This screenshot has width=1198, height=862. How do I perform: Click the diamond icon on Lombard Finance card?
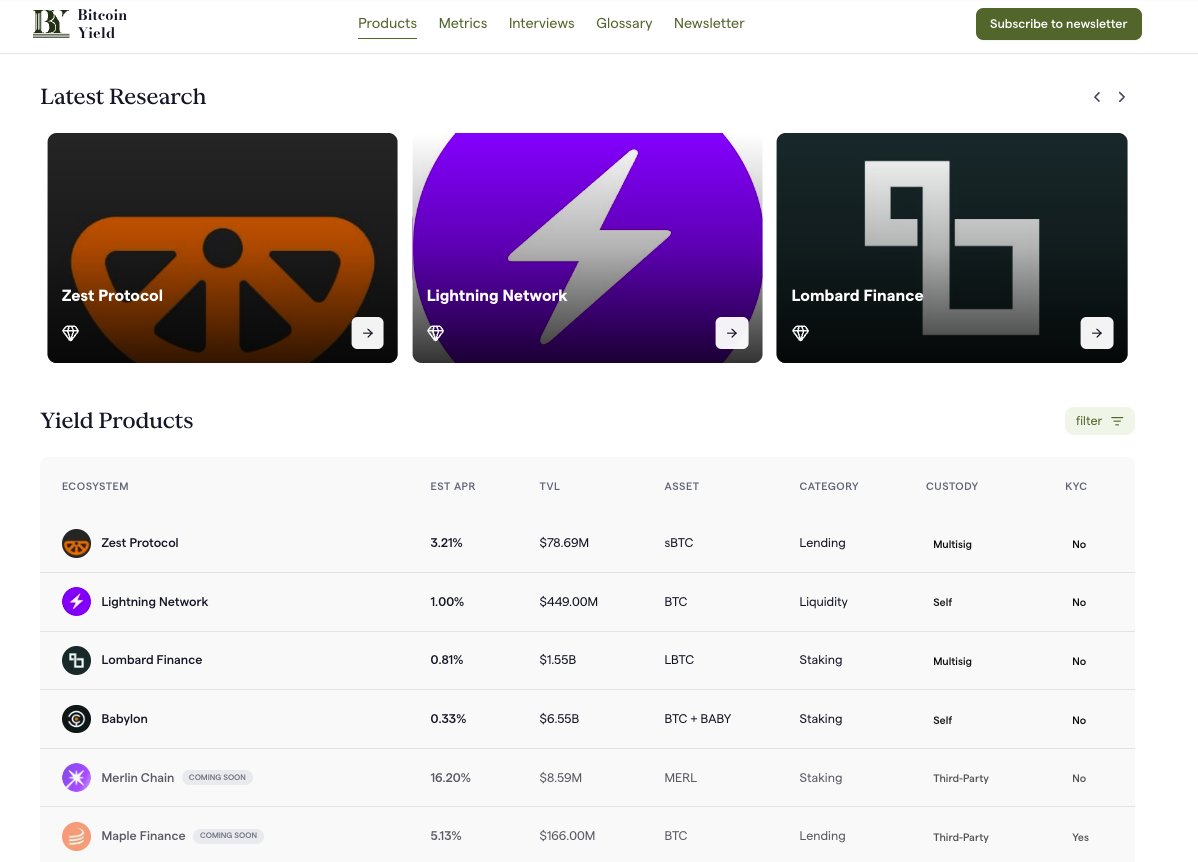pyautogui.click(x=801, y=333)
